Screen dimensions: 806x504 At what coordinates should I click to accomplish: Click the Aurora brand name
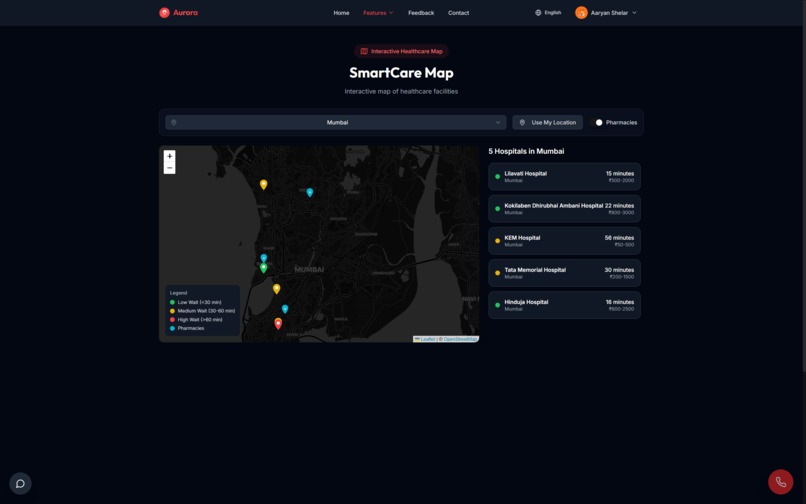click(x=186, y=13)
